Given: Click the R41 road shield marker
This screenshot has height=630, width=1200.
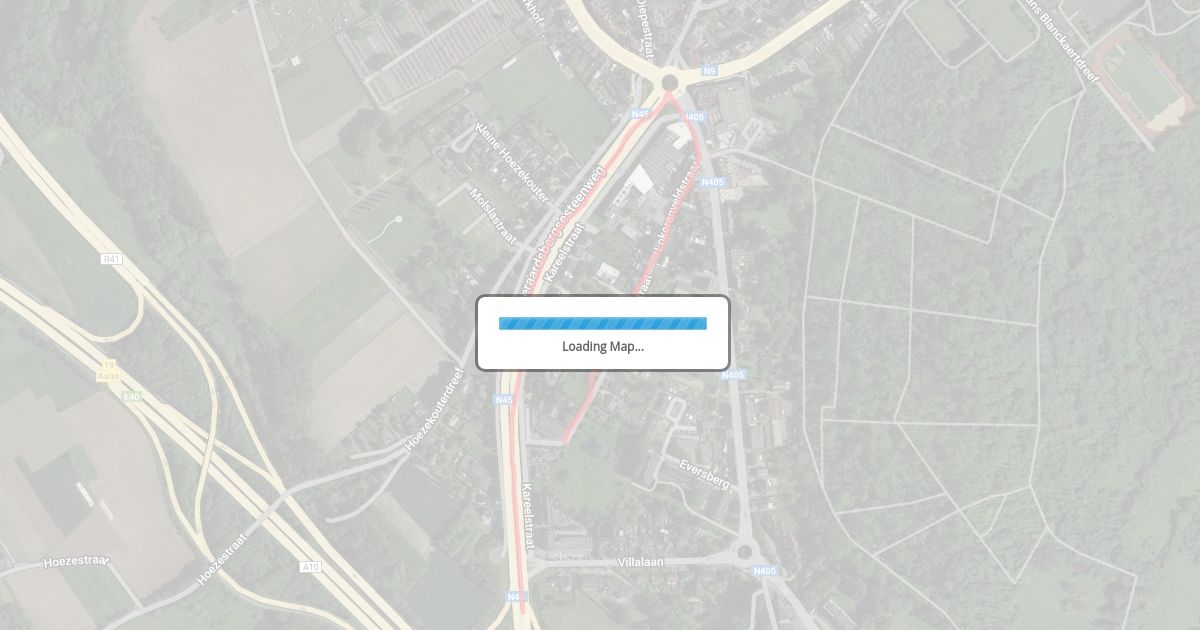Looking at the screenshot, I should [x=112, y=259].
